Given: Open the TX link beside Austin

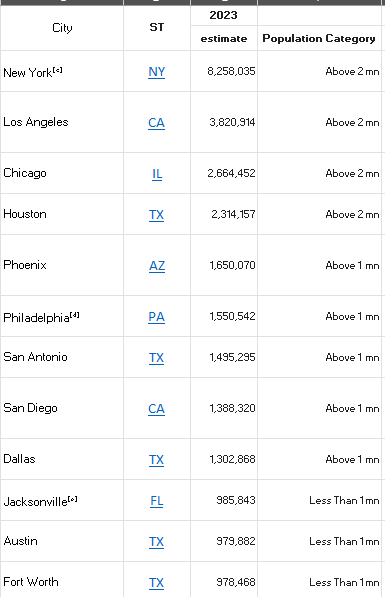Looking at the screenshot, I should click(x=157, y=542).
